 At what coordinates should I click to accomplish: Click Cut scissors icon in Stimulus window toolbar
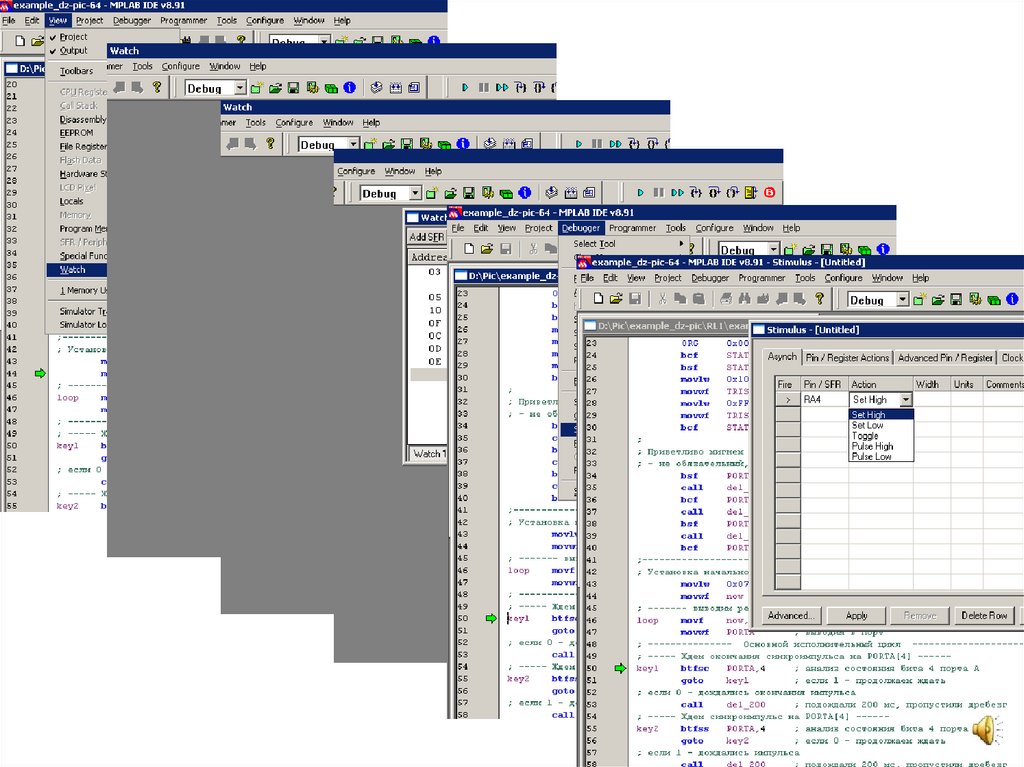662,299
